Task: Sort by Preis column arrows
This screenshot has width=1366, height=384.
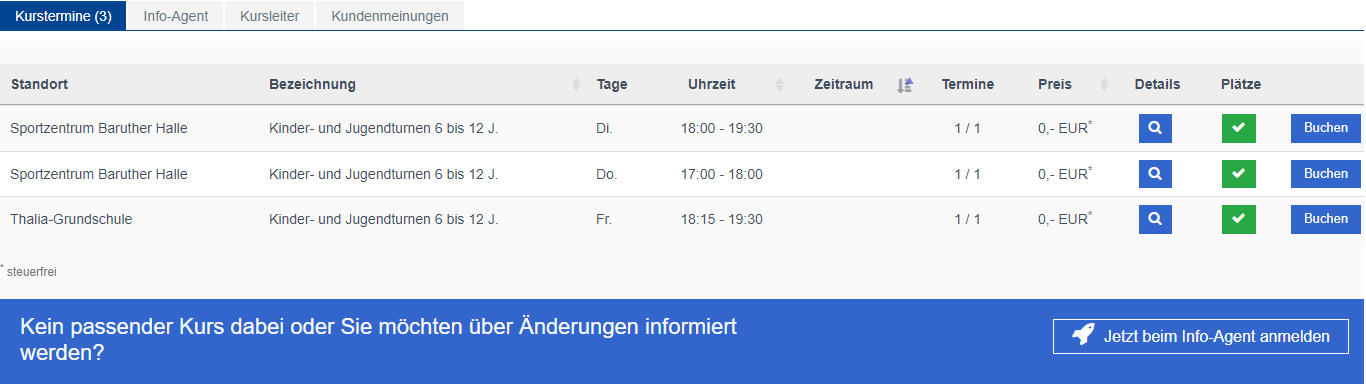Action: pos(1104,85)
